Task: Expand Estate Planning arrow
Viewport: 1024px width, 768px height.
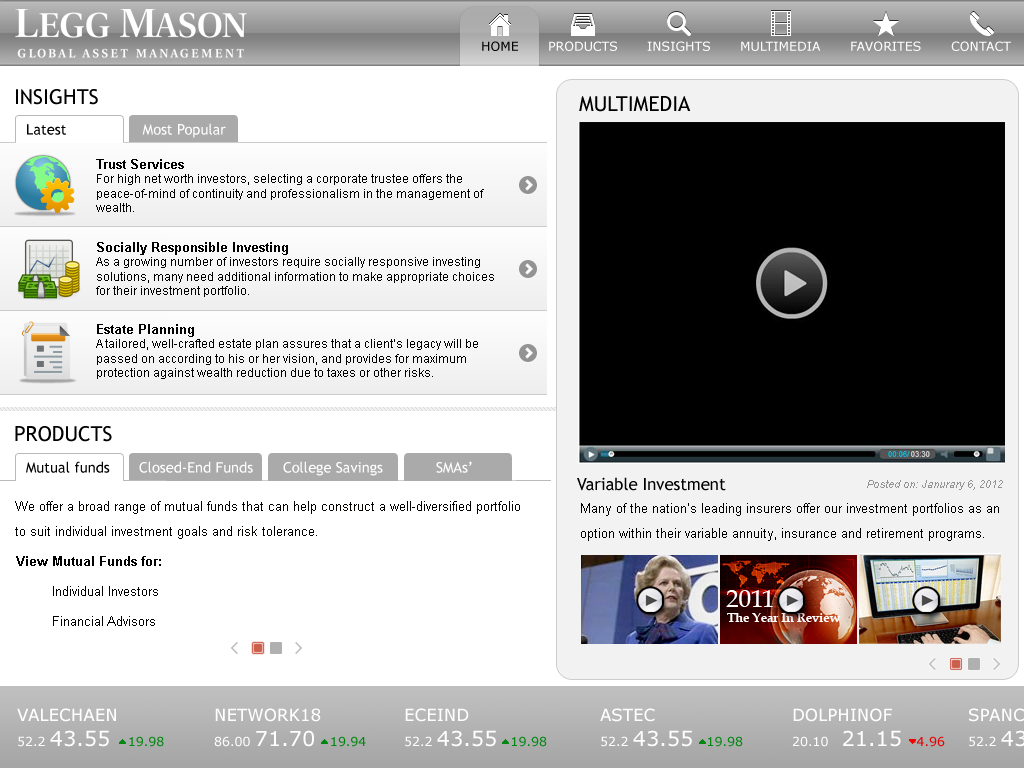Action: (x=528, y=353)
